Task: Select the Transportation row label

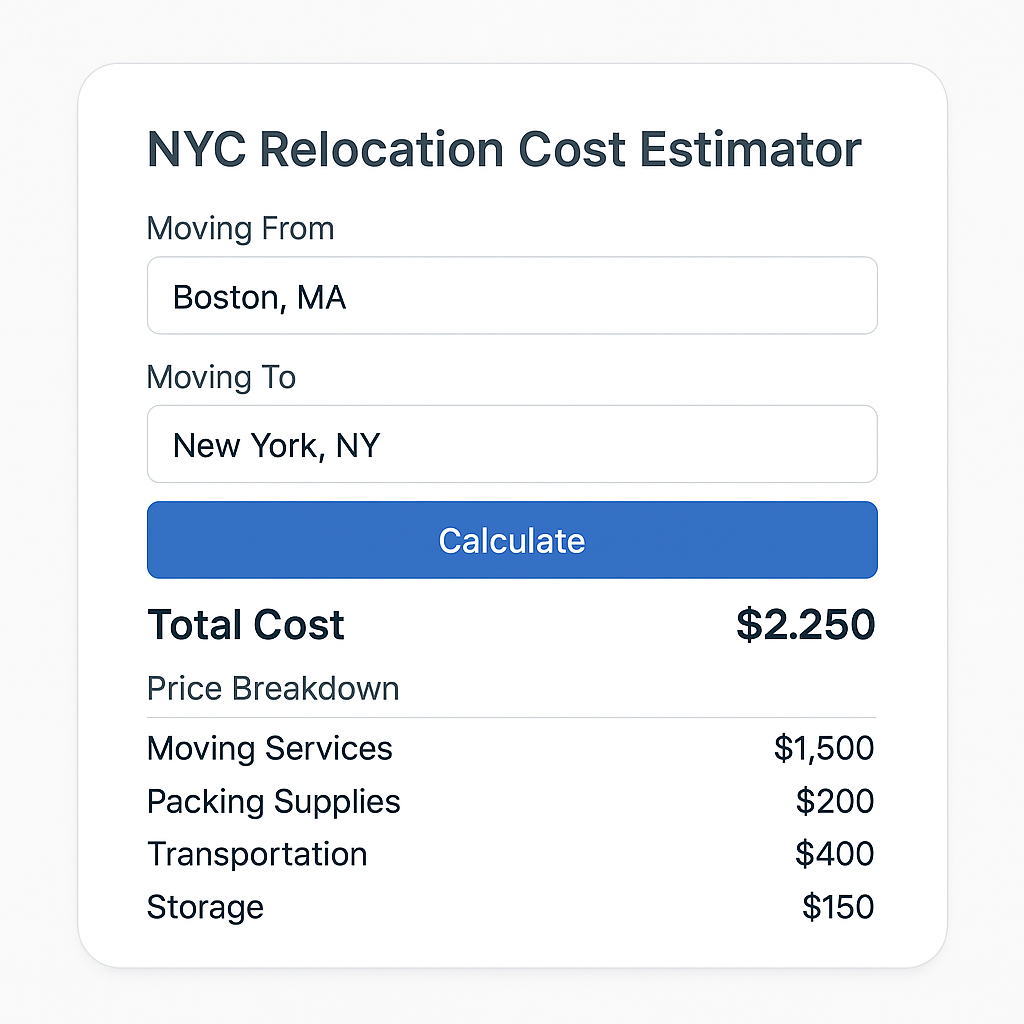Action: [257, 854]
